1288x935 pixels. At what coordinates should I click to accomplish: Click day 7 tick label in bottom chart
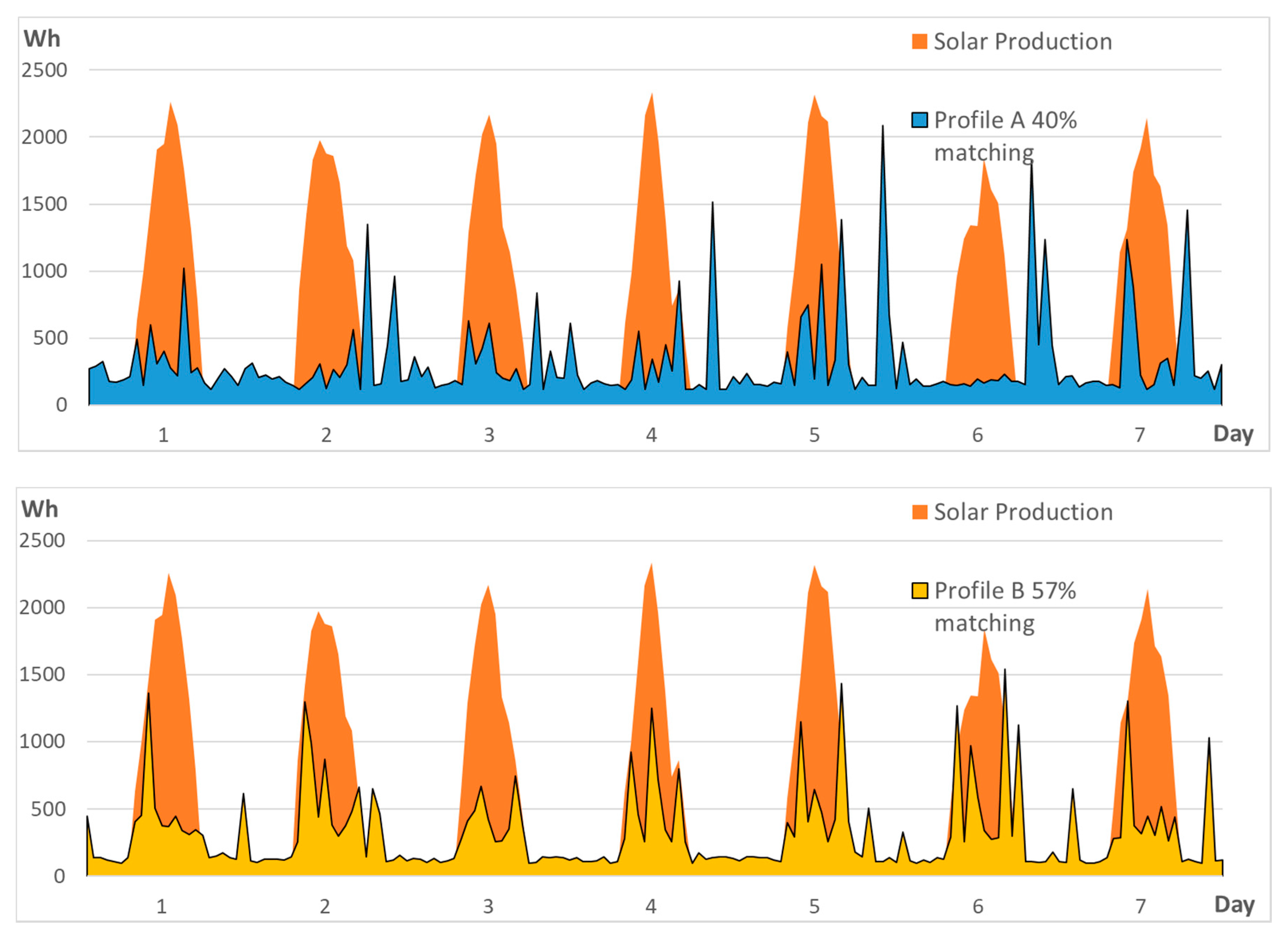pyautogui.click(x=1140, y=906)
